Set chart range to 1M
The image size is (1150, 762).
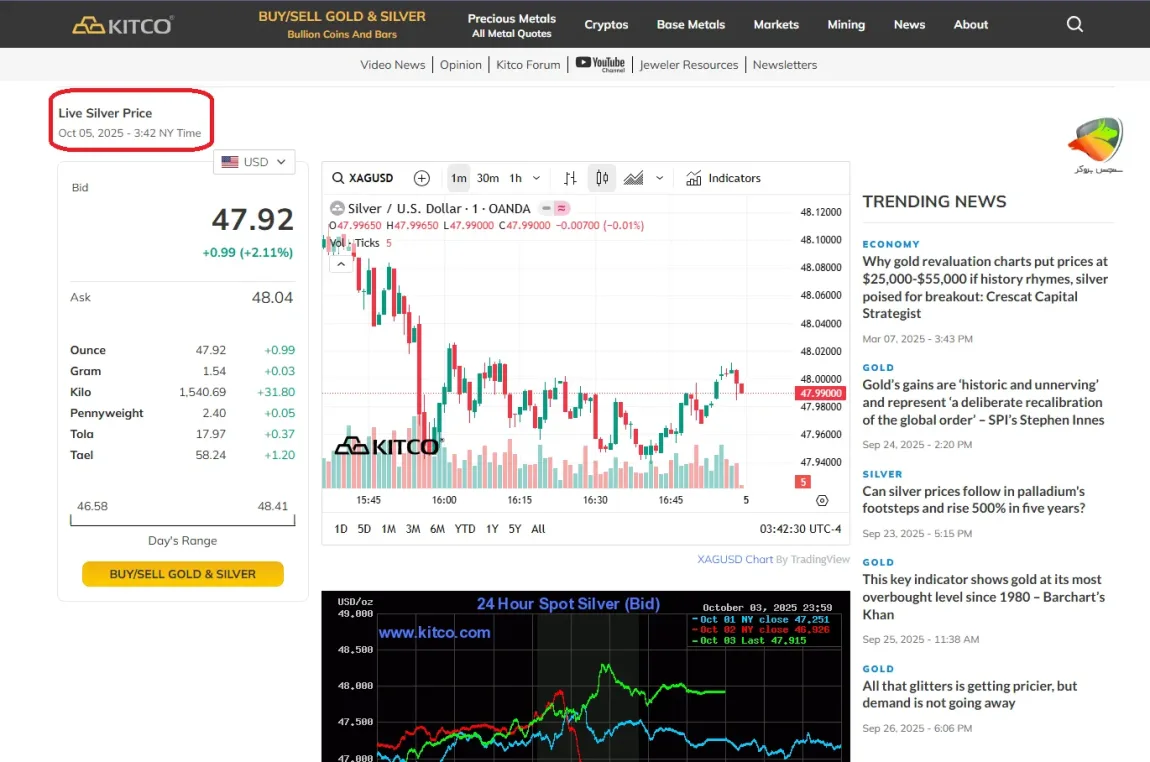(x=389, y=529)
